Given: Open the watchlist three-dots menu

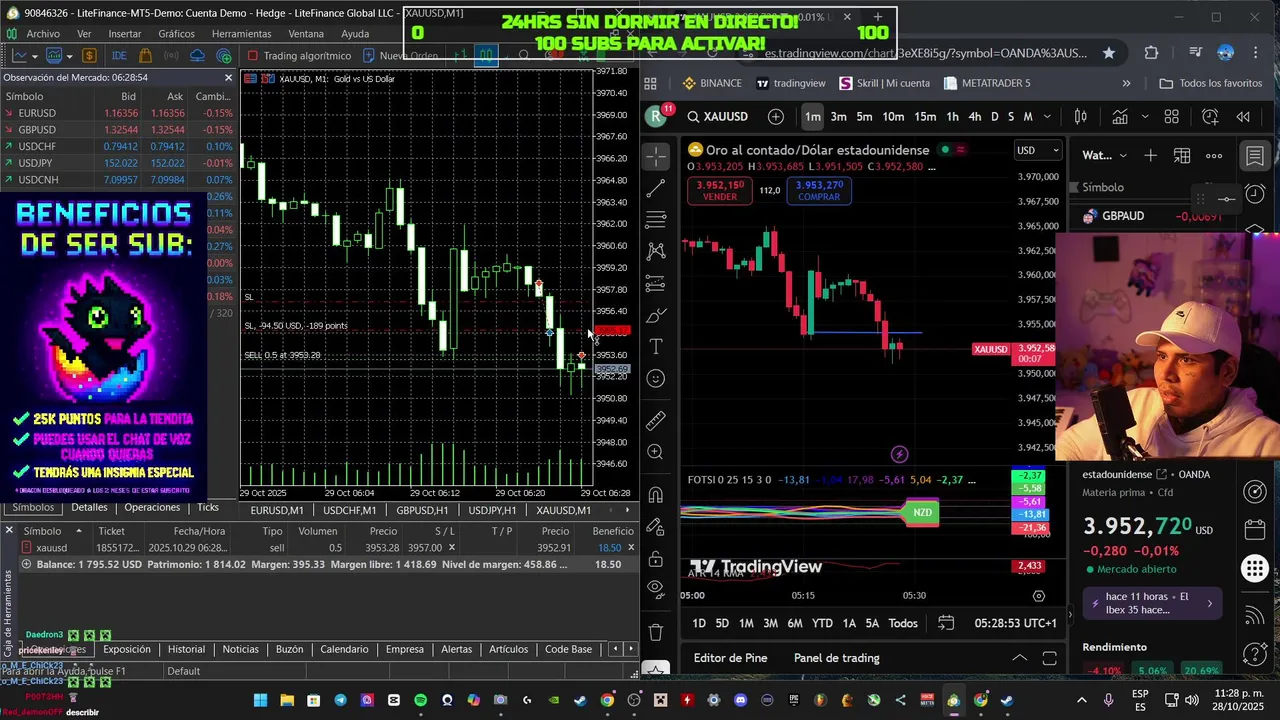Looking at the screenshot, I should pos(1214,156).
